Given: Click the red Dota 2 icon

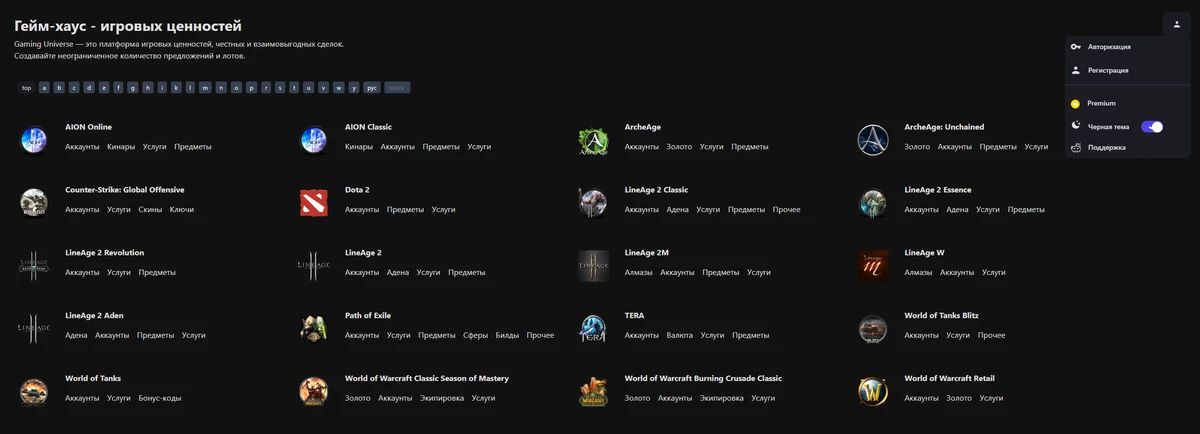Looking at the screenshot, I should (x=314, y=203).
